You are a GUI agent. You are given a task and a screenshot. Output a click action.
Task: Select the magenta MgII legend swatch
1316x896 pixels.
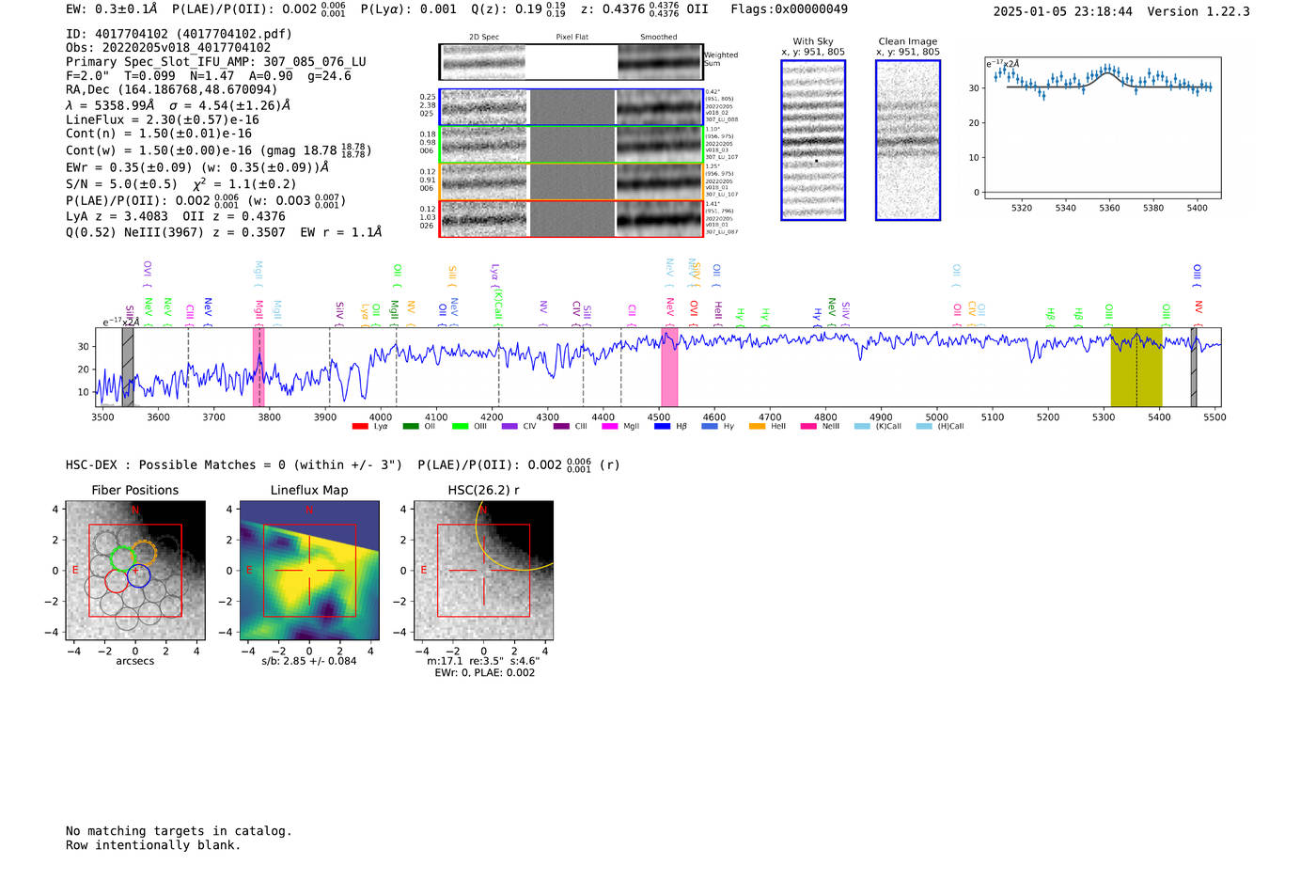pyautogui.click(x=609, y=427)
